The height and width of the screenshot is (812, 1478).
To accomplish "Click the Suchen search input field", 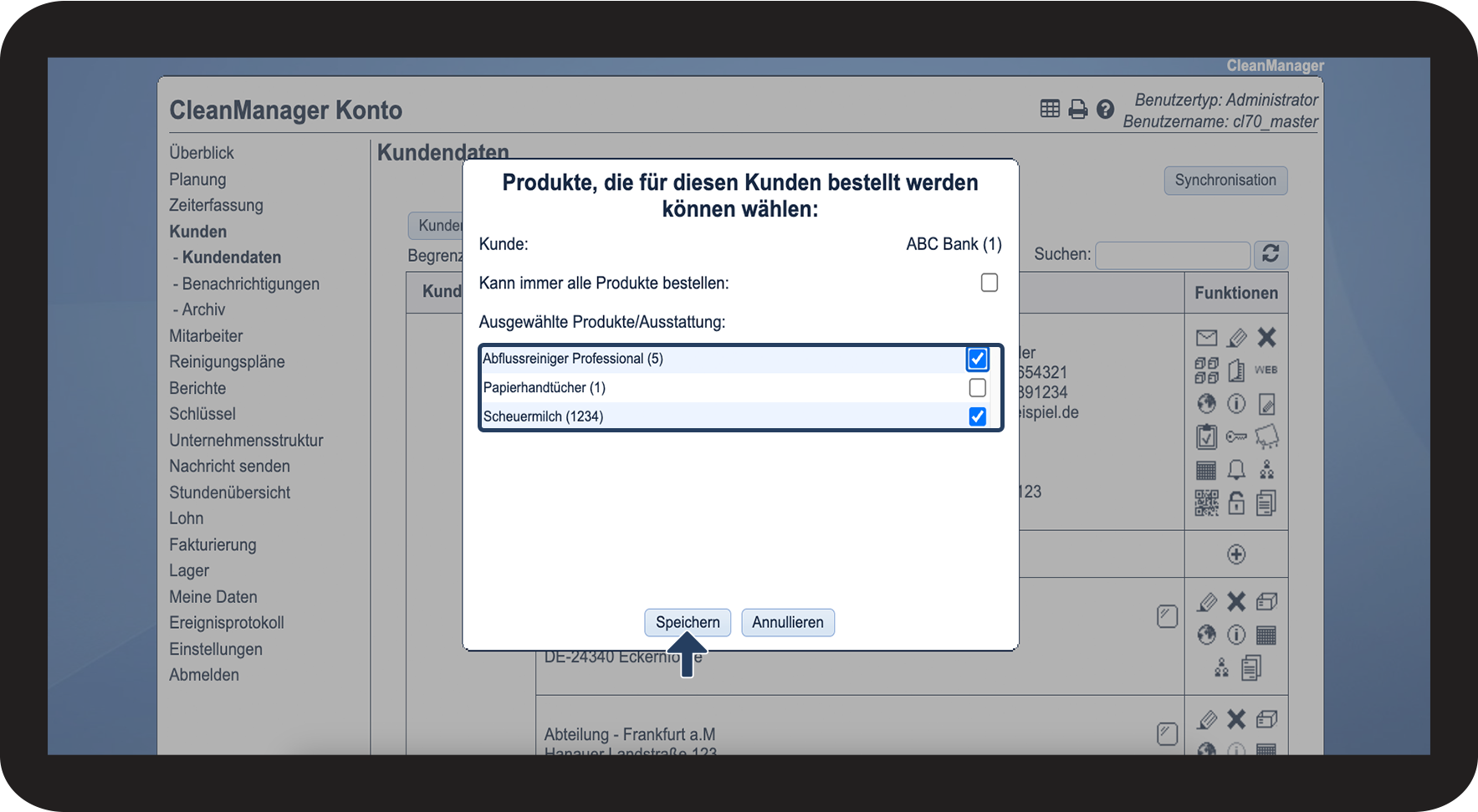I will [1173, 254].
